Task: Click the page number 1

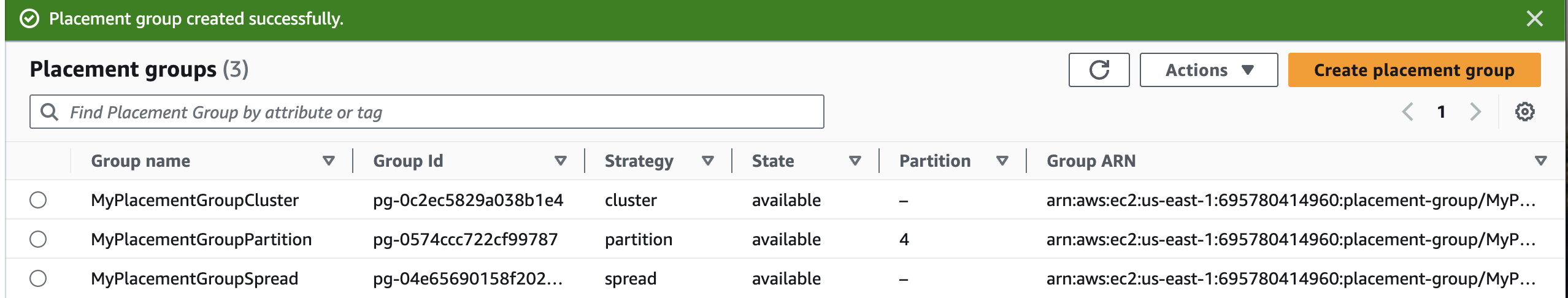Action: point(1442,112)
